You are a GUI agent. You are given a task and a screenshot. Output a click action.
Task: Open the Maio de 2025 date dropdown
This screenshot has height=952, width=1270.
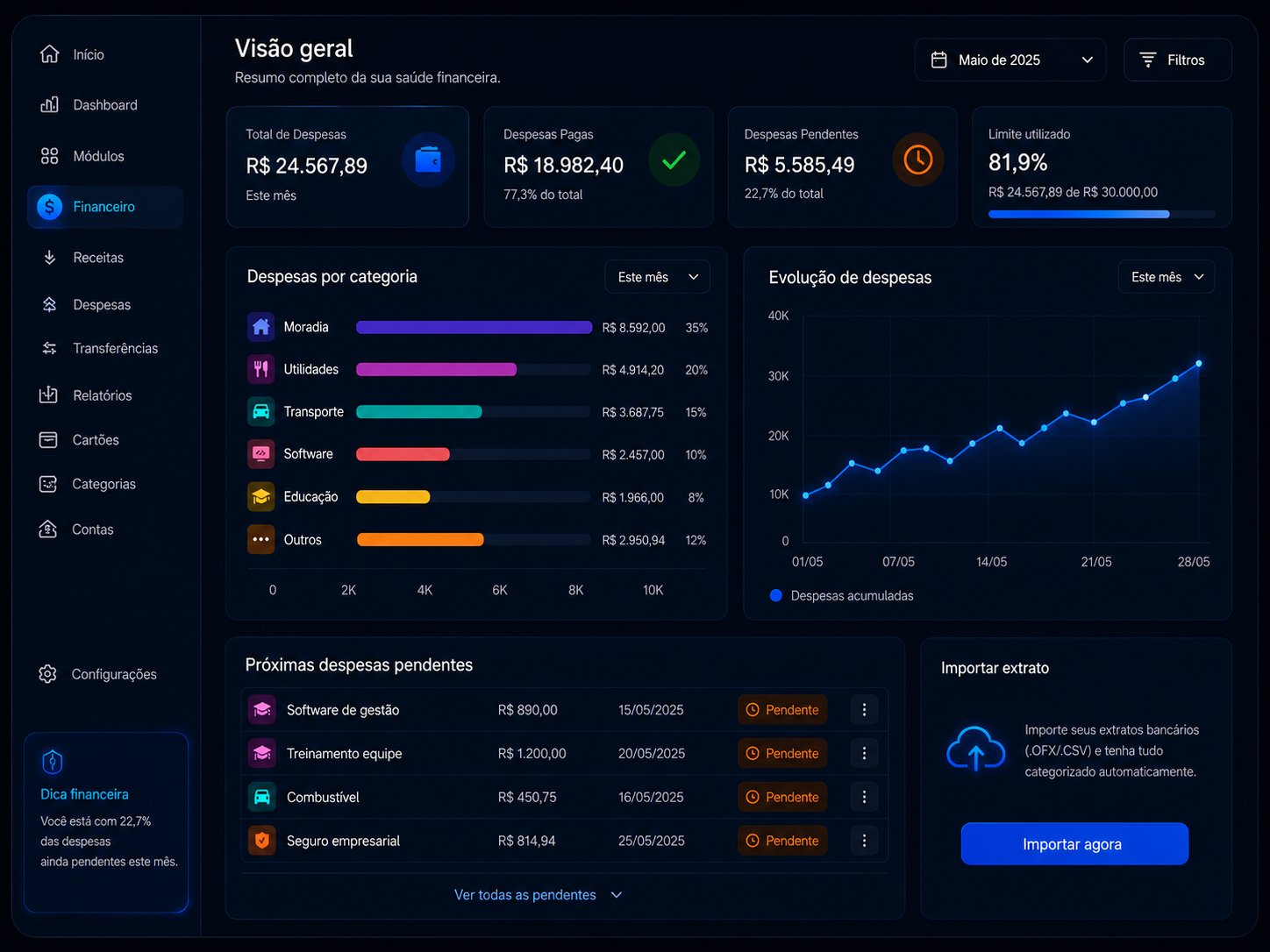click(1010, 60)
